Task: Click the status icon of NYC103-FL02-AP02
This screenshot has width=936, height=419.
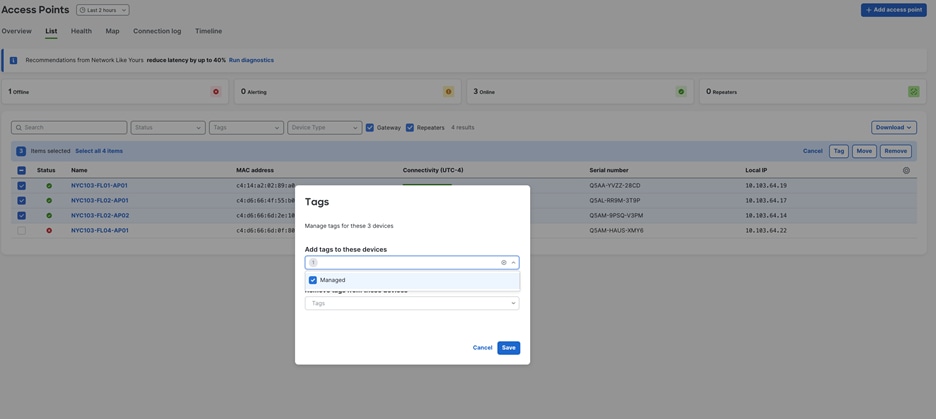Action: coord(49,215)
